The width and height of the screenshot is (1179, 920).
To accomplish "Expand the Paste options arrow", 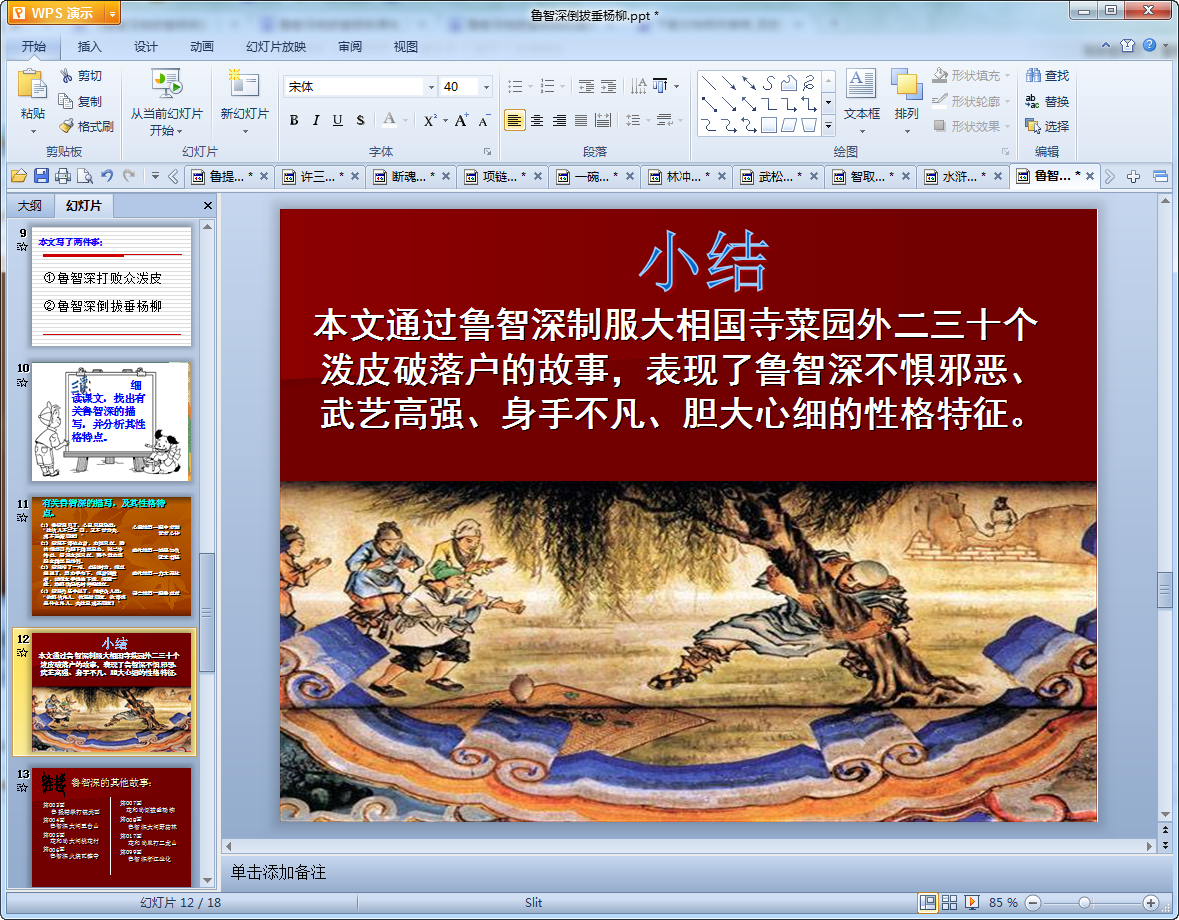I will coord(32,132).
